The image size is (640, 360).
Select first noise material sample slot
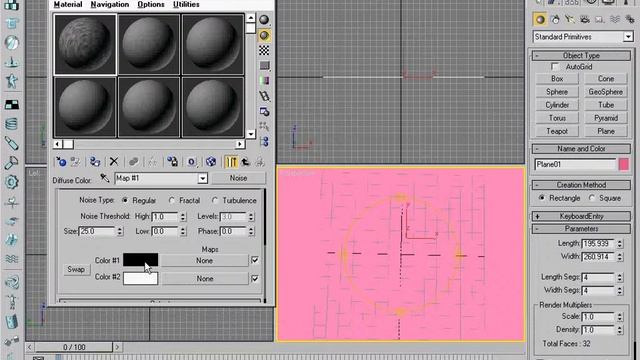tap(85, 44)
